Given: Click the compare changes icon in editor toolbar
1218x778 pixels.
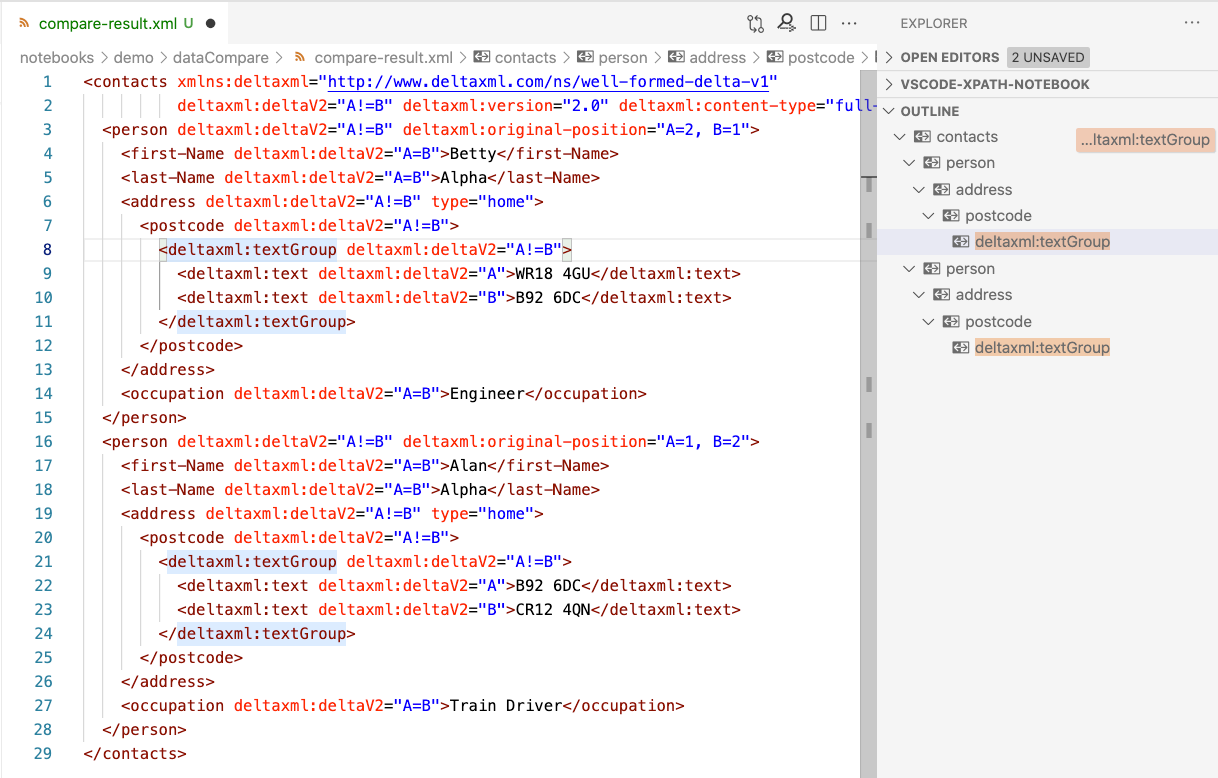Looking at the screenshot, I should coord(754,23).
